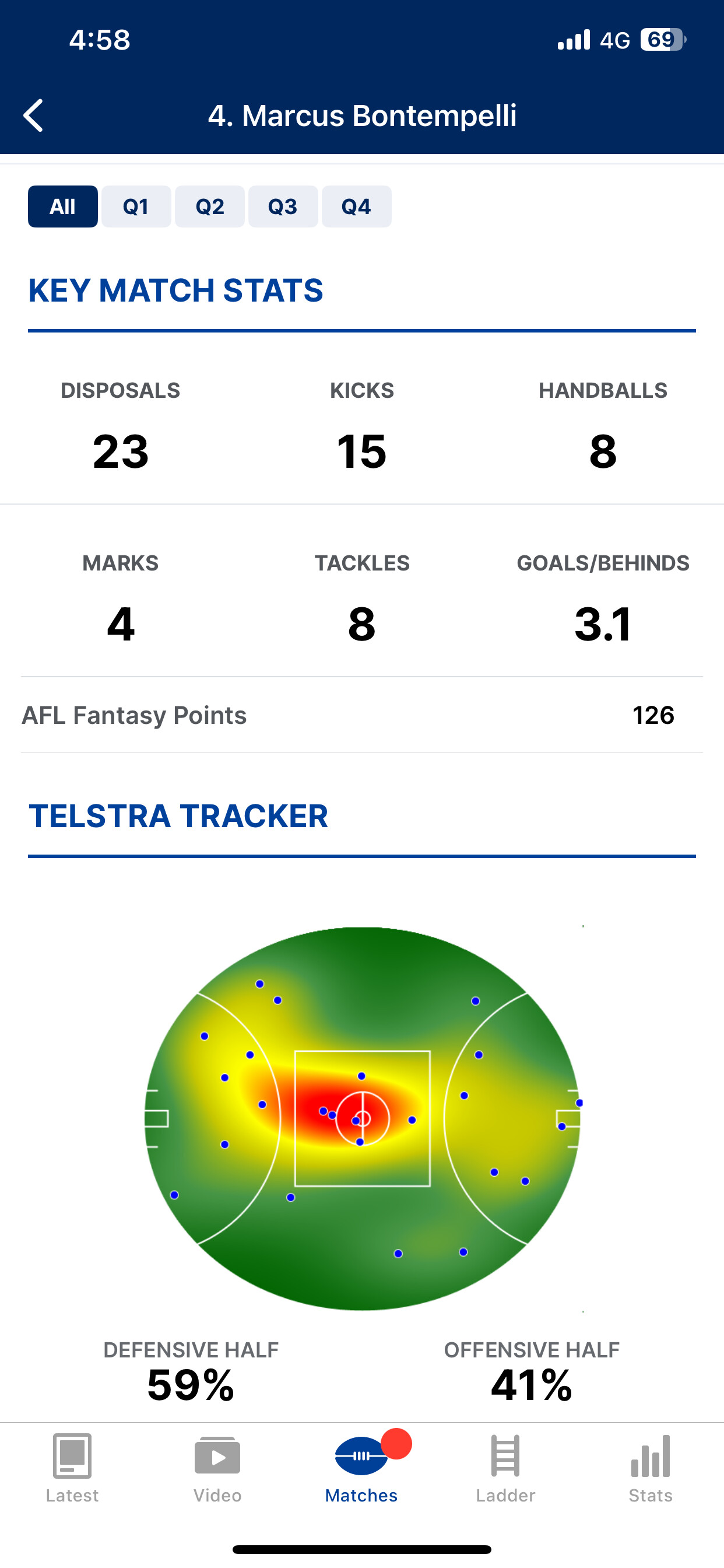Switch filter to Q1

[136, 206]
